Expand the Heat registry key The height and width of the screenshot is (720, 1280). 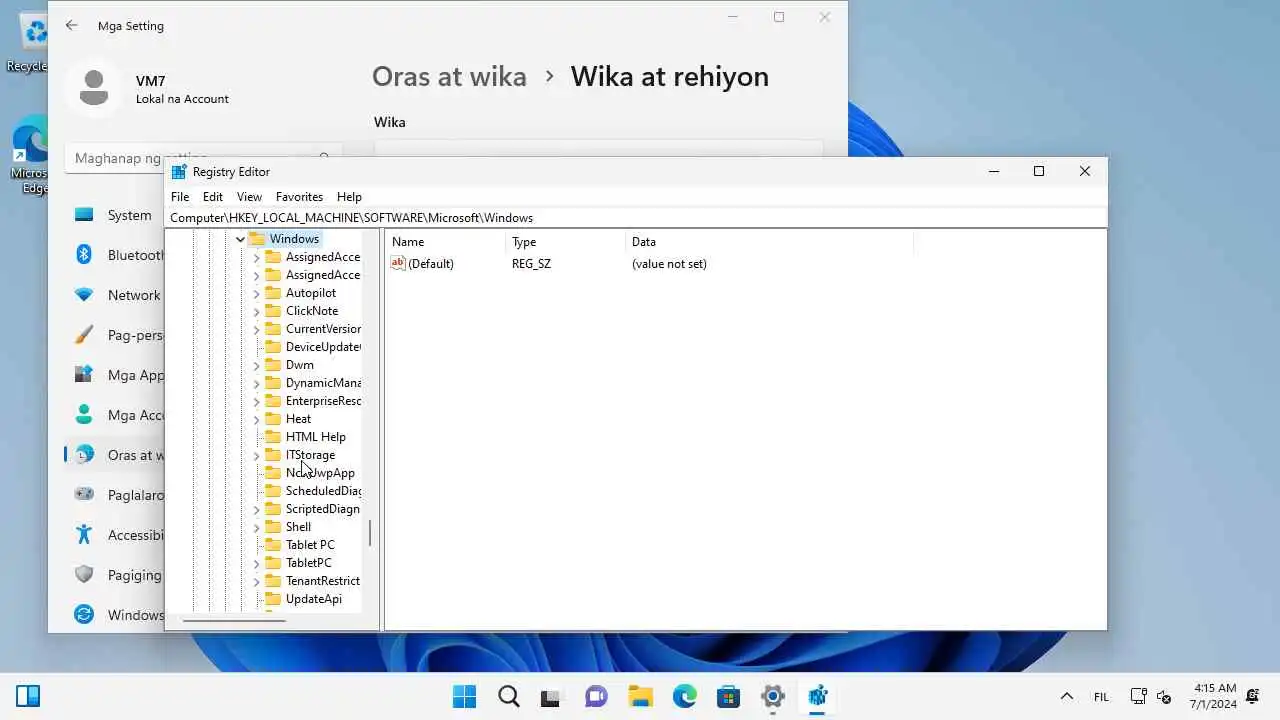click(x=256, y=419)
